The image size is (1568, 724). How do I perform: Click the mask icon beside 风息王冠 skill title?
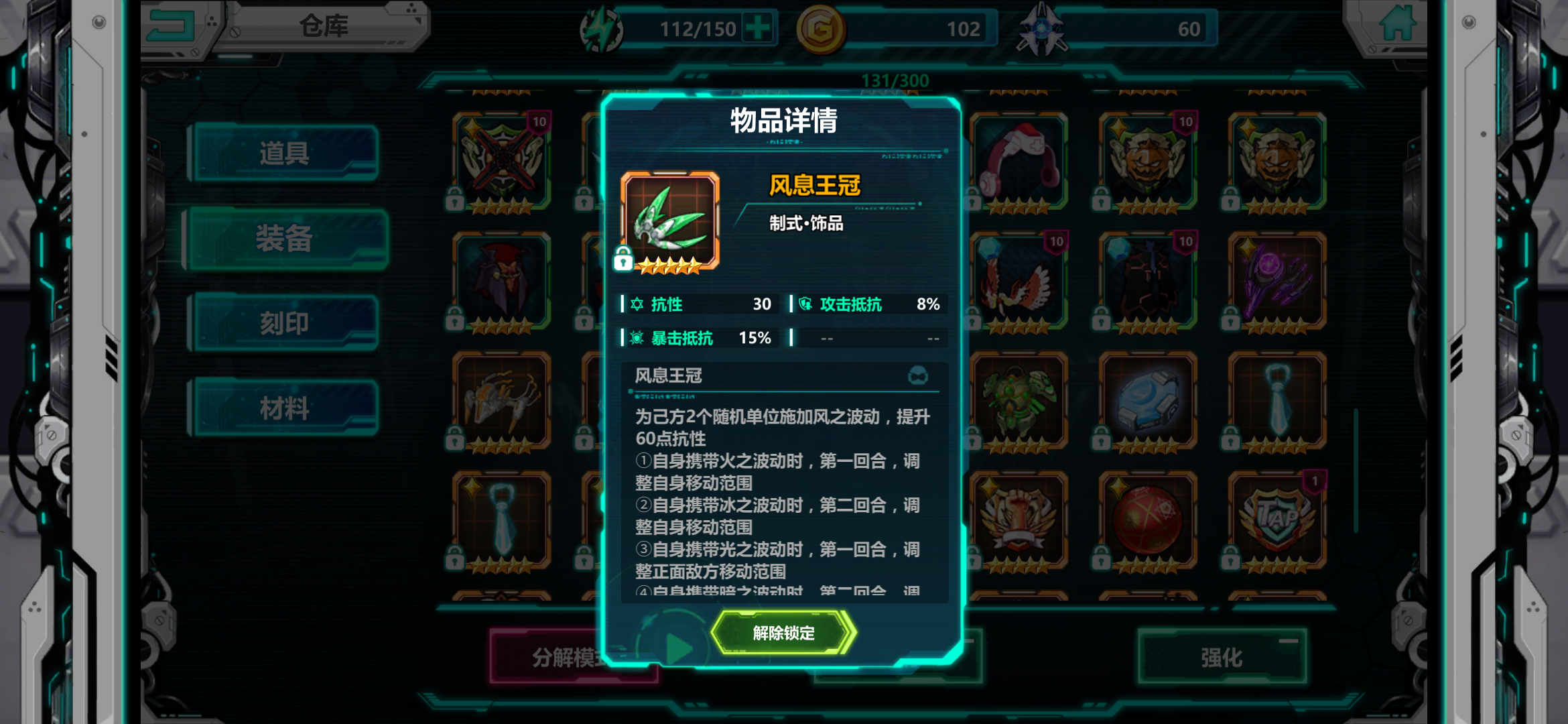pyautogui.click(x=918, y=375)
